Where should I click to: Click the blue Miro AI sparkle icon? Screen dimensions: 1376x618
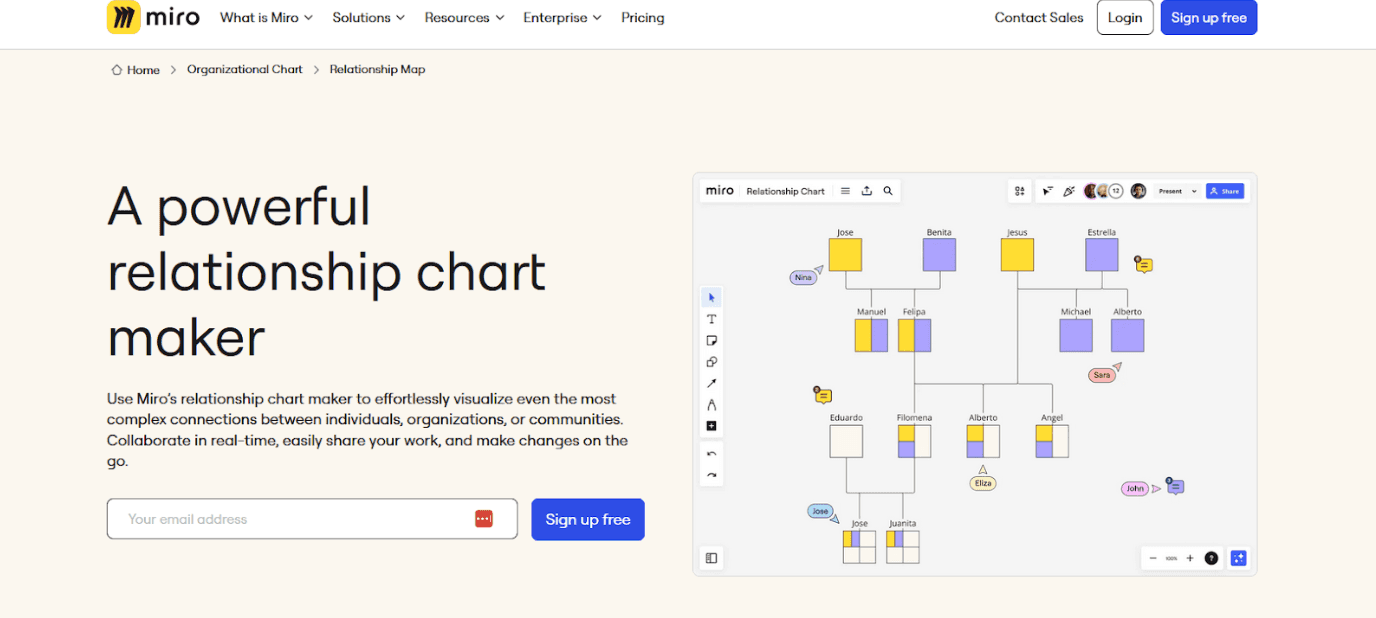pos(1239,558)
